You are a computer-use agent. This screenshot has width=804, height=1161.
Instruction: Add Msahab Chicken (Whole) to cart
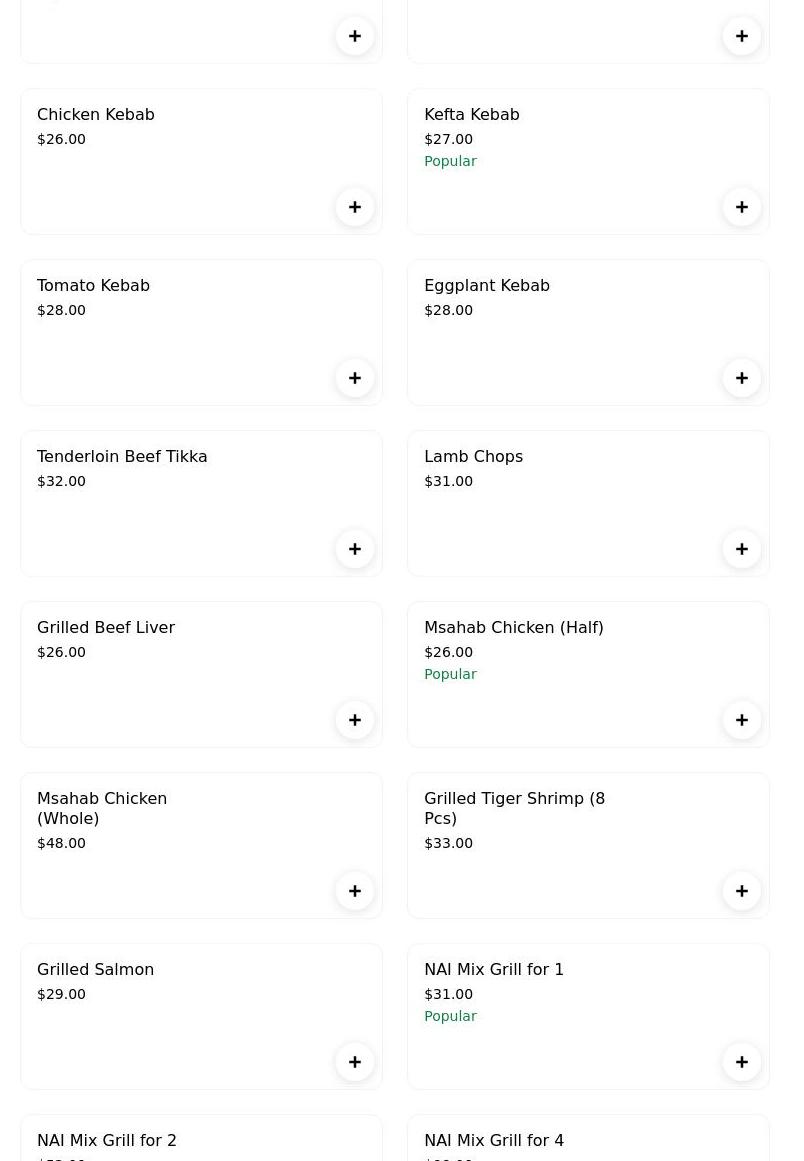click(355, 891)
